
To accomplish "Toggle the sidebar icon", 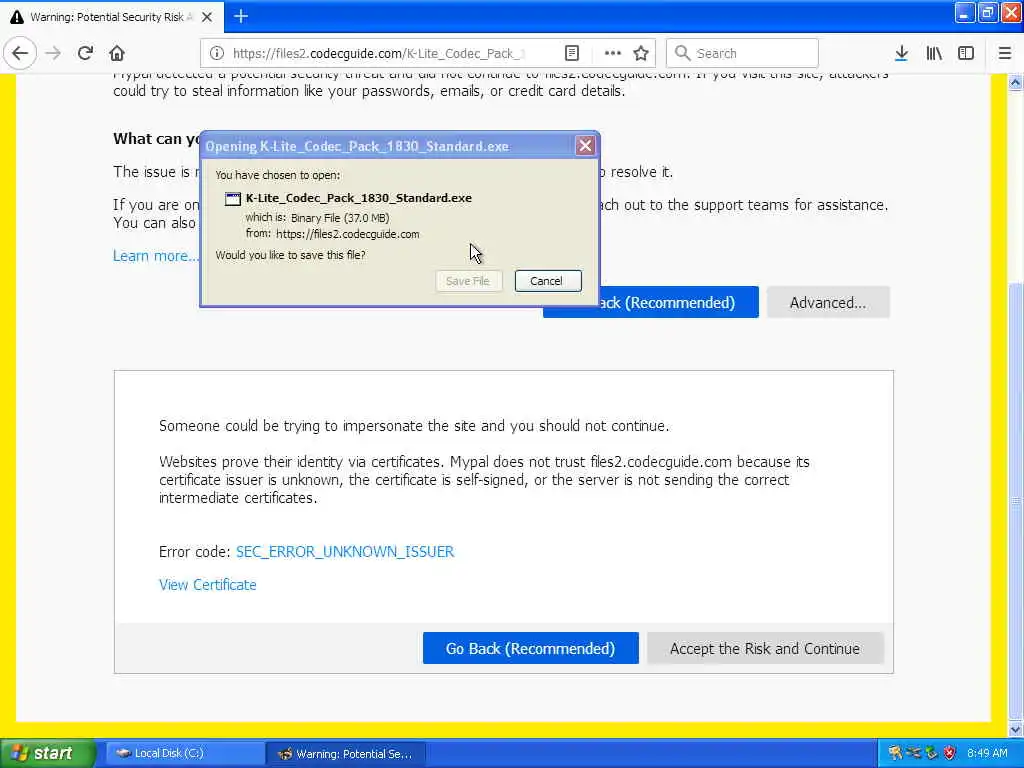I will coord(966,53).
